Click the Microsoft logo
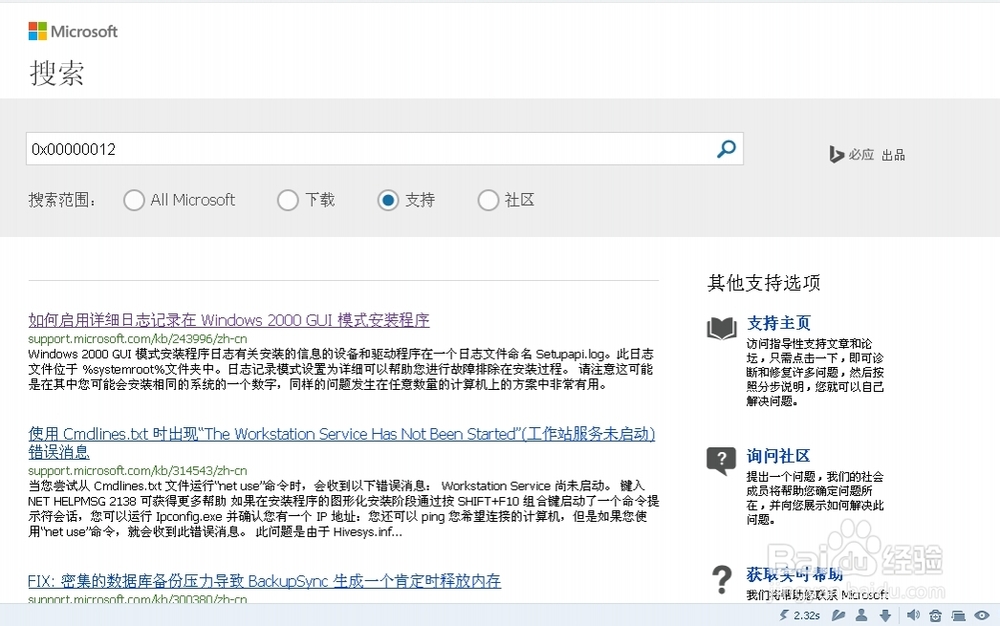Screen dimensions: 1000x626 point(73,31)
